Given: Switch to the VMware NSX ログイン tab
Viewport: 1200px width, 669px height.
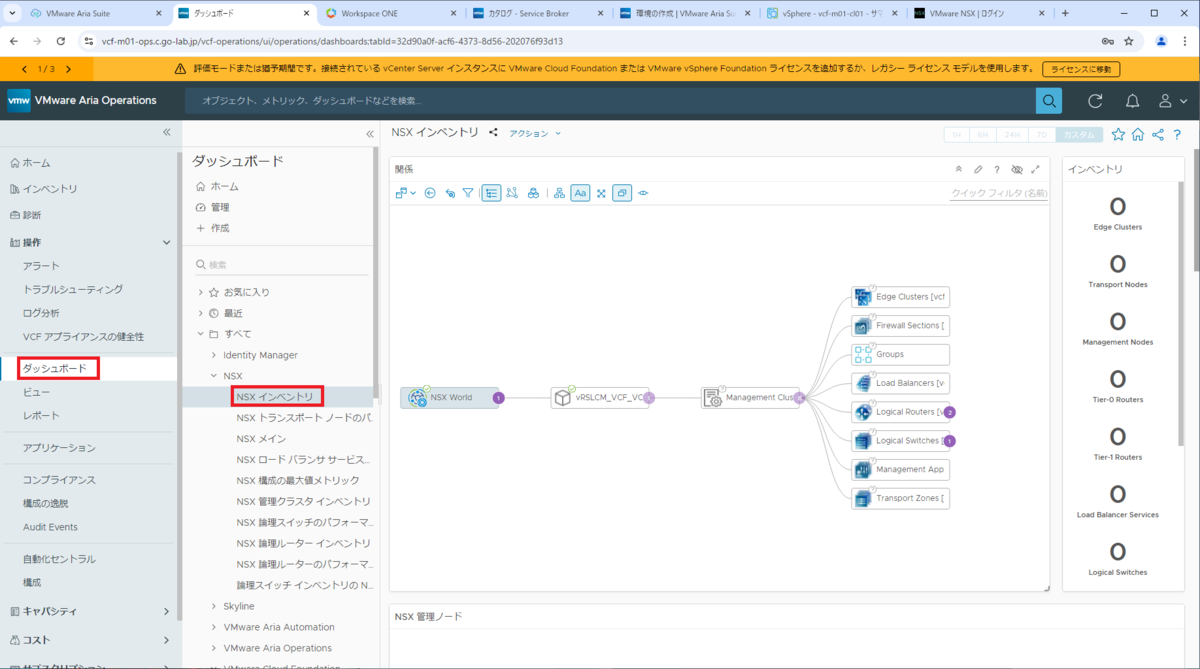Looking at the screenshot, I should point(977,13).
